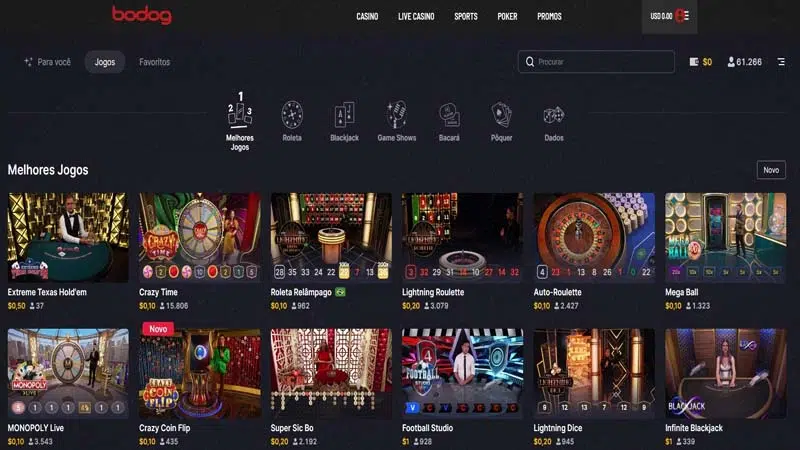Select the Roleta category icon

292,115
